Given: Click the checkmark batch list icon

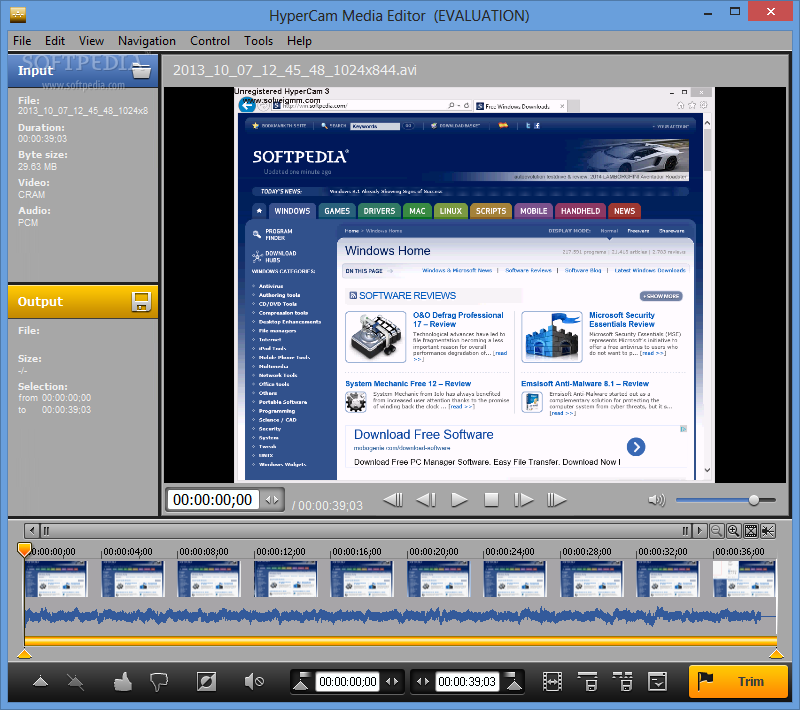Looking at the screenshot, I should [657, 681].
